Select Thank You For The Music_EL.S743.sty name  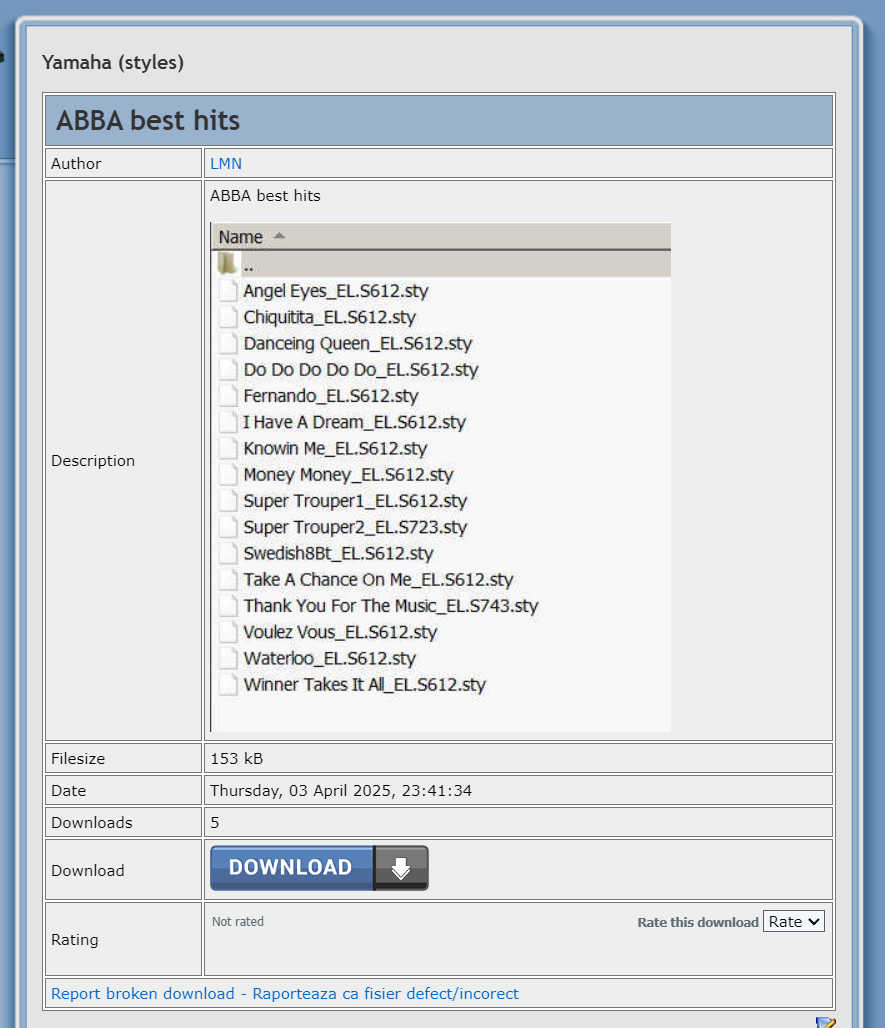391,606
